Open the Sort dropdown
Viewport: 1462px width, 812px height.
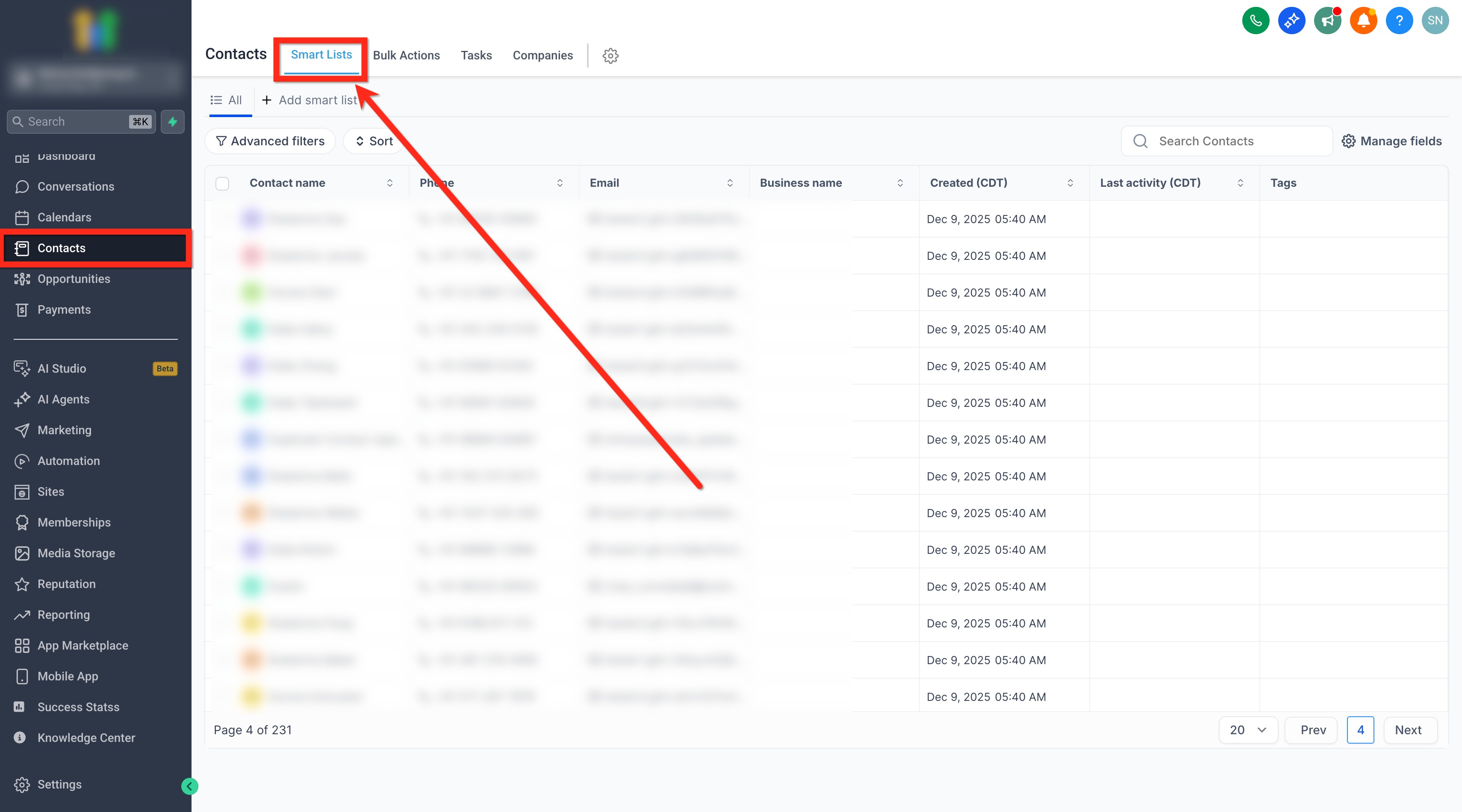pyautogui.click(x=374, y=141)
